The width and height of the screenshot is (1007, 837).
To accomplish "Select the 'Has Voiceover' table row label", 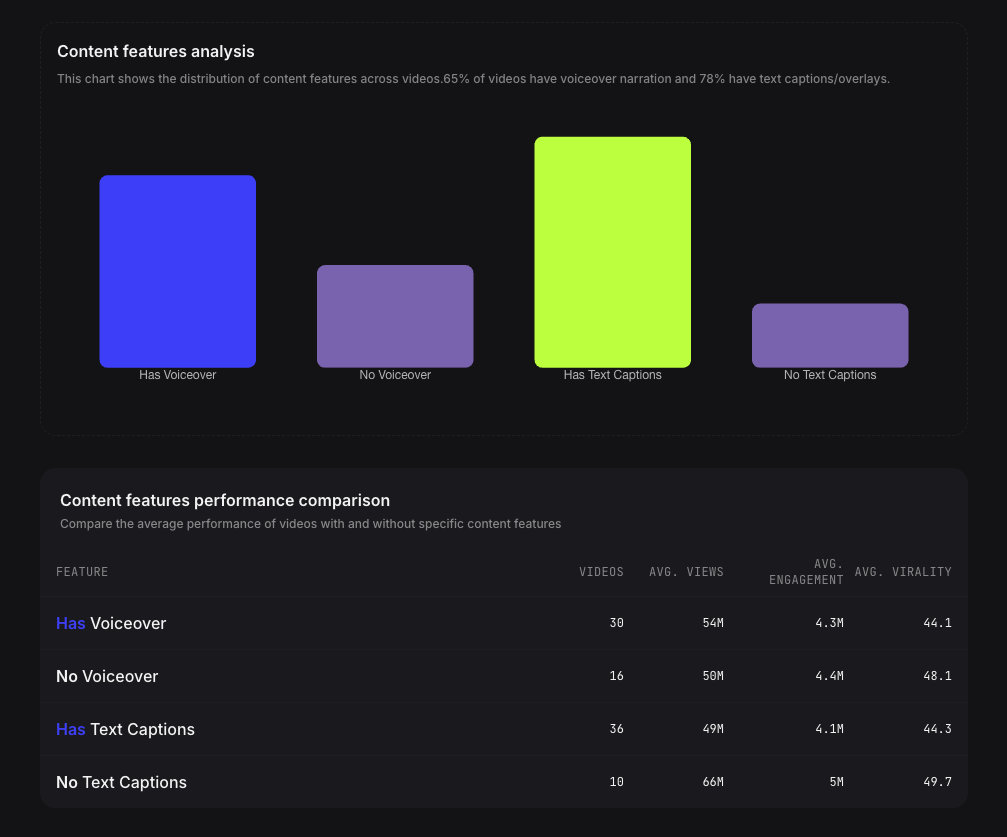I will [111, 623].
